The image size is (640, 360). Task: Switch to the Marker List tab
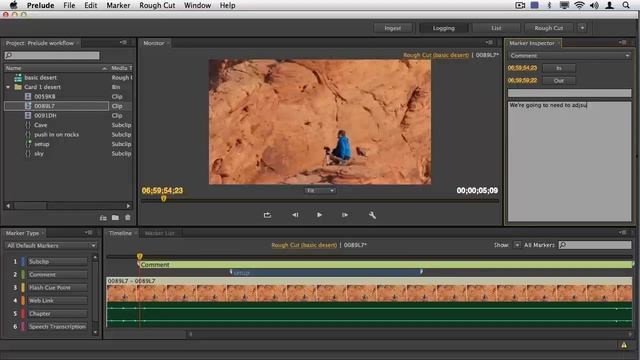pos(160,233)
